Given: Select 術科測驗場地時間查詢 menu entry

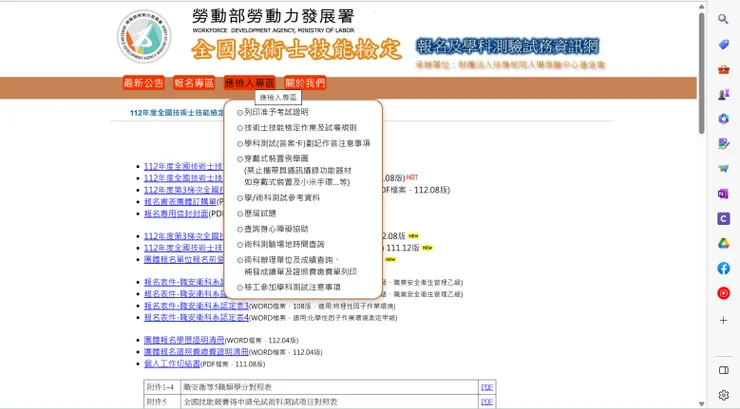Looking at the screenshot, I should (284, 244).
